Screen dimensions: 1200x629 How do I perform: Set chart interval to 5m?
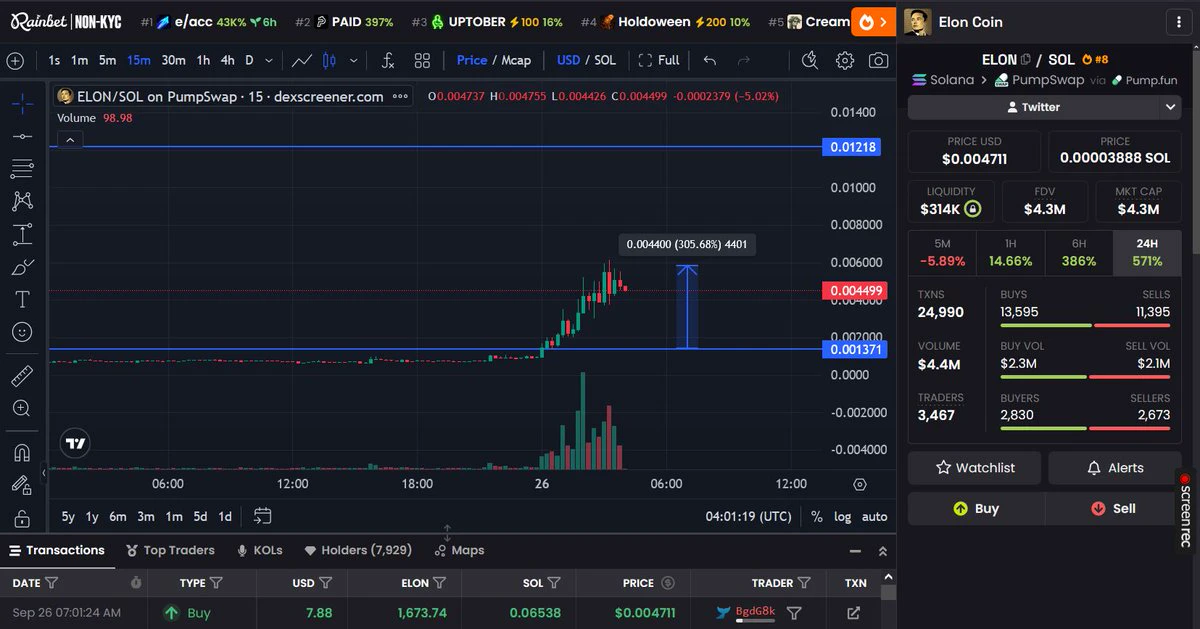click(107, 61)
